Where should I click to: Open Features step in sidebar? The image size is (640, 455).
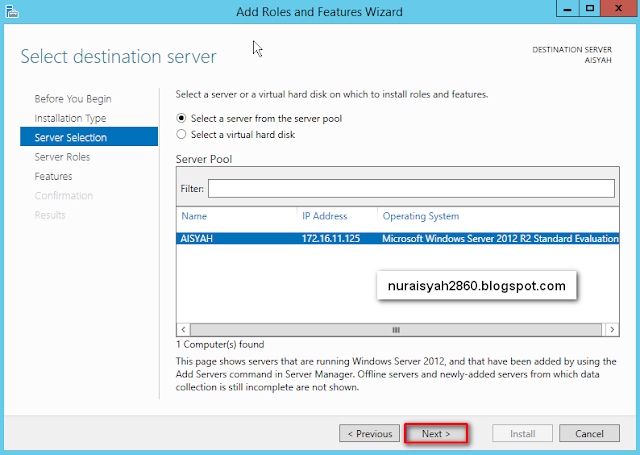tap(53, 176)
